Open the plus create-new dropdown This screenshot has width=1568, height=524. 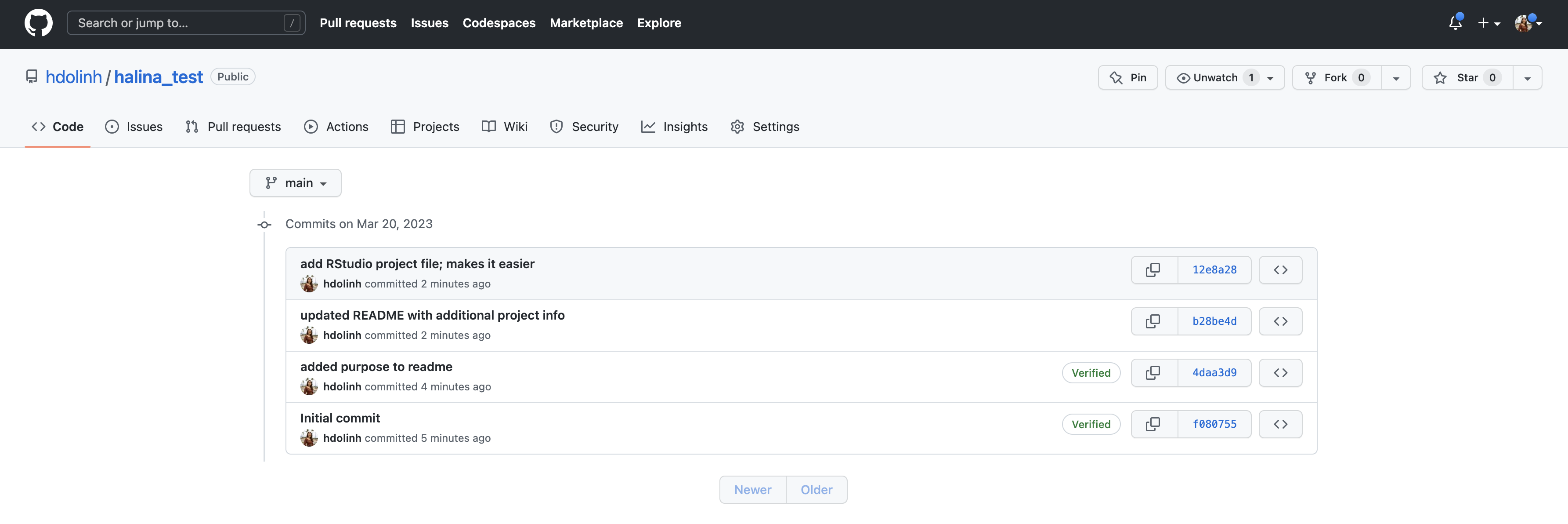[1488, 23]
